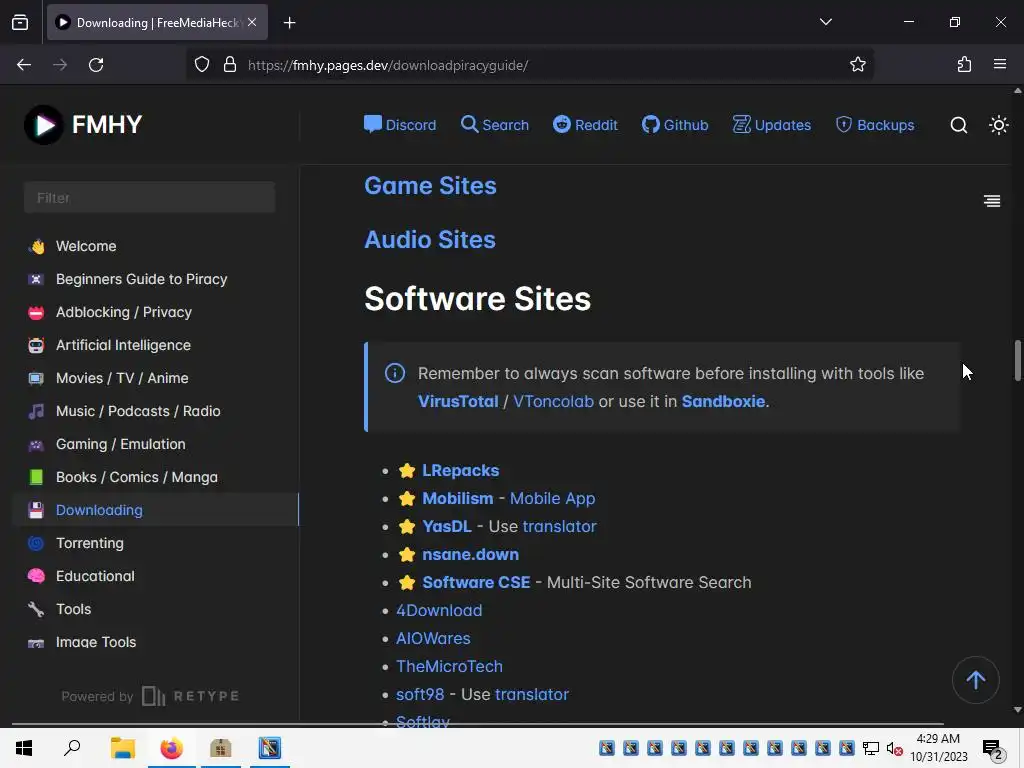Open Windows taskbar search
Image resolution: width=1024 pixels, height=768 pixels.
tap(72, 748)
